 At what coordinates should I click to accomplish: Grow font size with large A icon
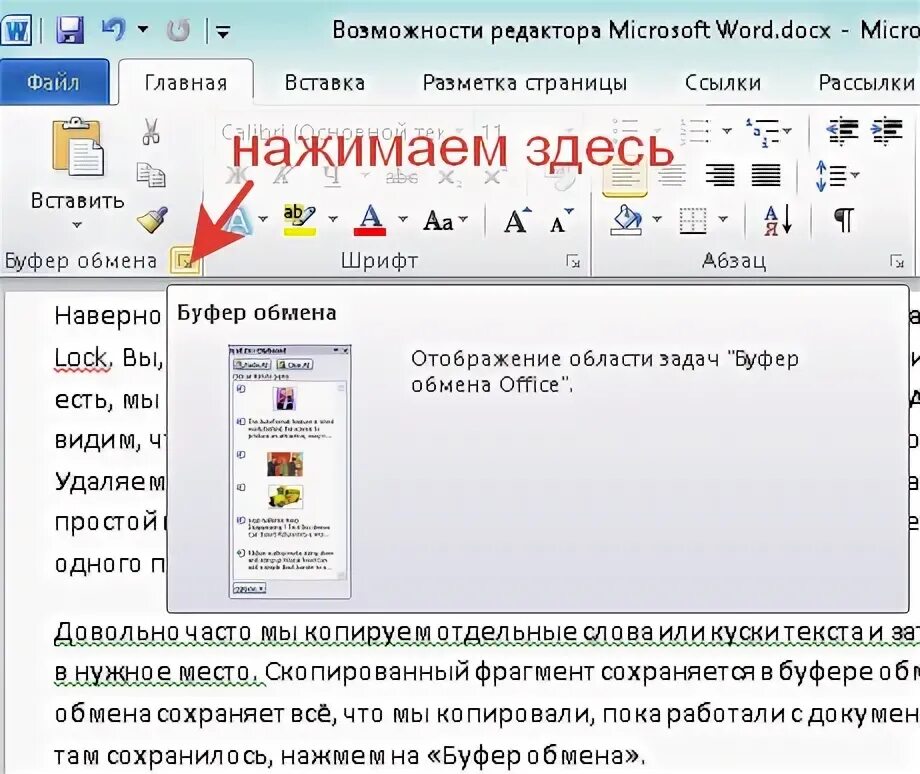coord(517,220)
